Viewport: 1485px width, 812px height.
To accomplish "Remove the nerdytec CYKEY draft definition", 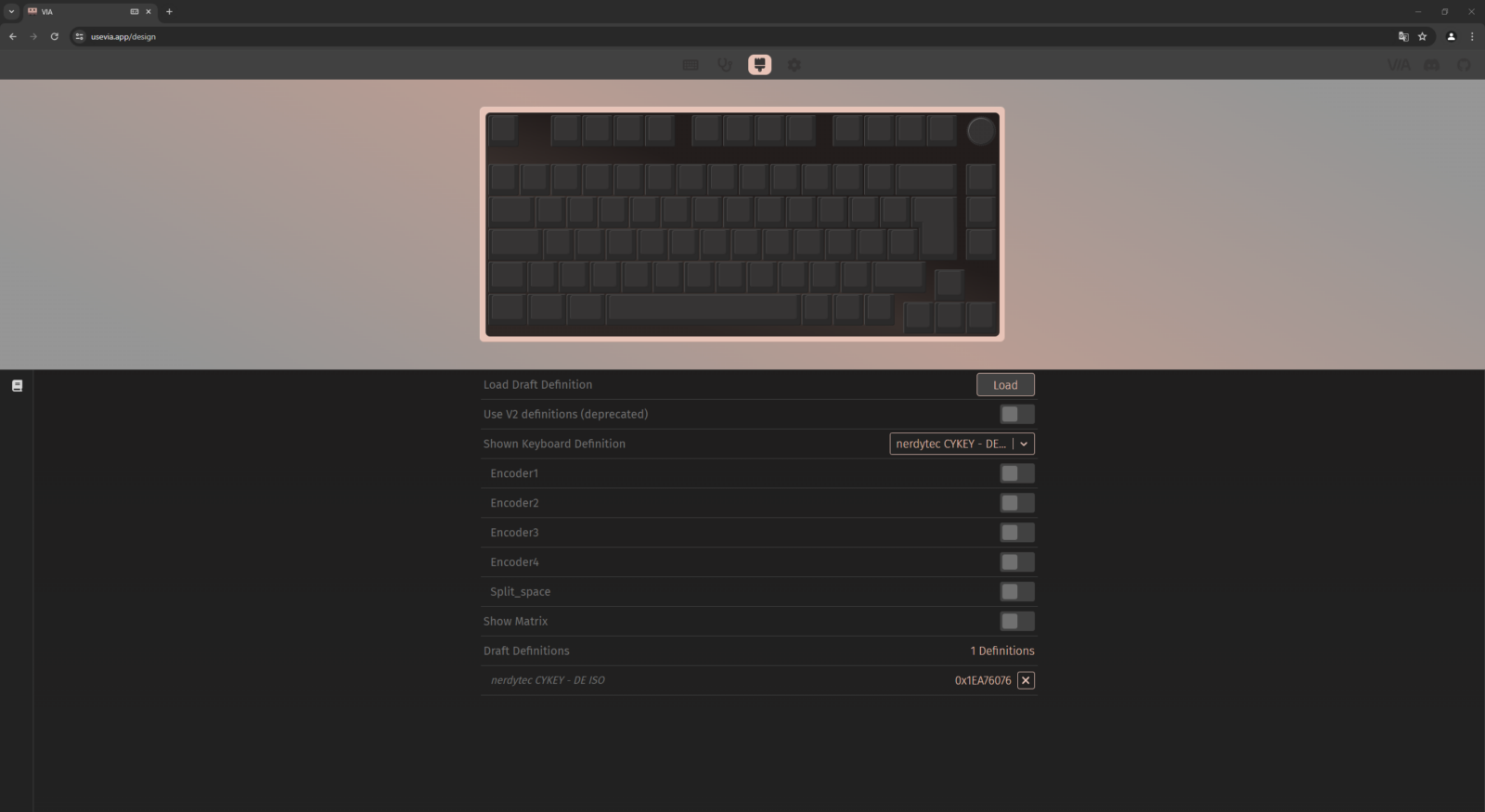I will tap(1026, 680).
